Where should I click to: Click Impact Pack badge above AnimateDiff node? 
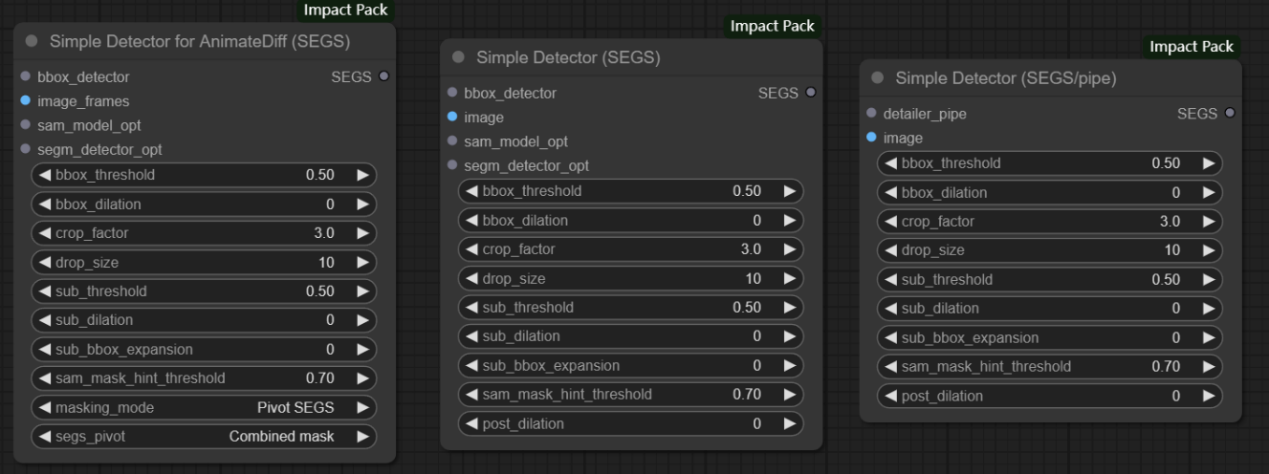click(347, 10)
